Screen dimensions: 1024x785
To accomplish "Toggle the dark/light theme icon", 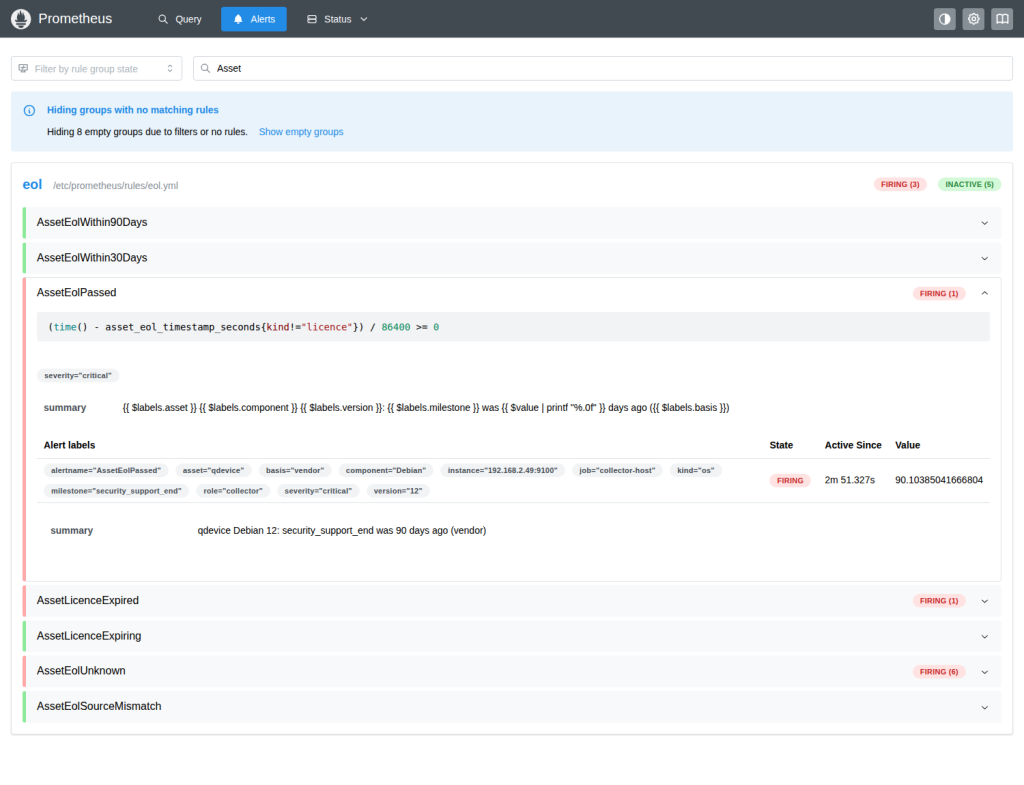I will [944, 19].
